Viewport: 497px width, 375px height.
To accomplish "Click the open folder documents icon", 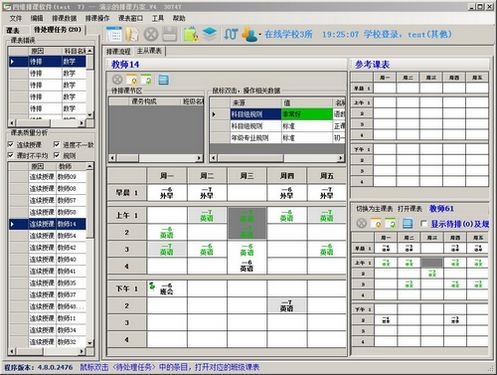I will [x=132, y=34].
